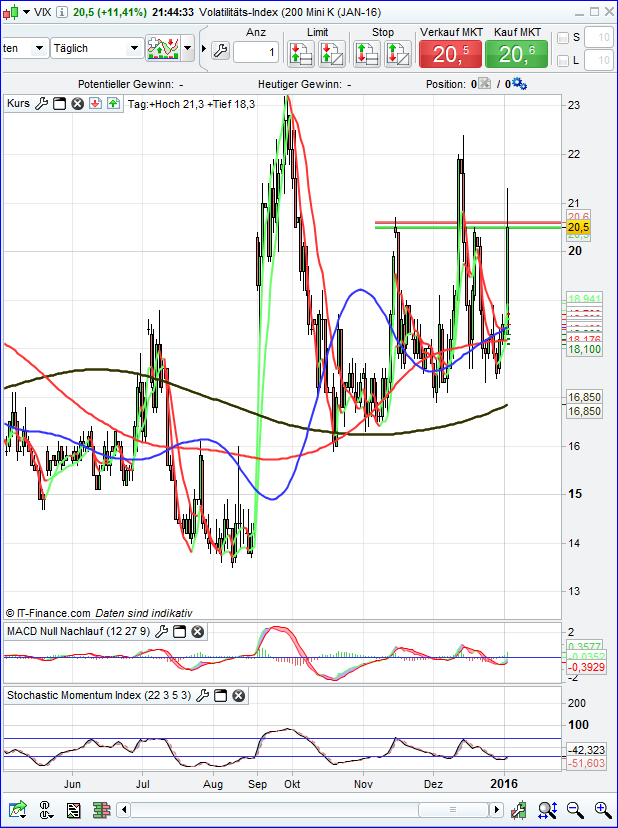Click the MACD Null Nachlauf (12 27 9) label
The height and width of the screenshot is (828, 618).
[x=79, y=631]
